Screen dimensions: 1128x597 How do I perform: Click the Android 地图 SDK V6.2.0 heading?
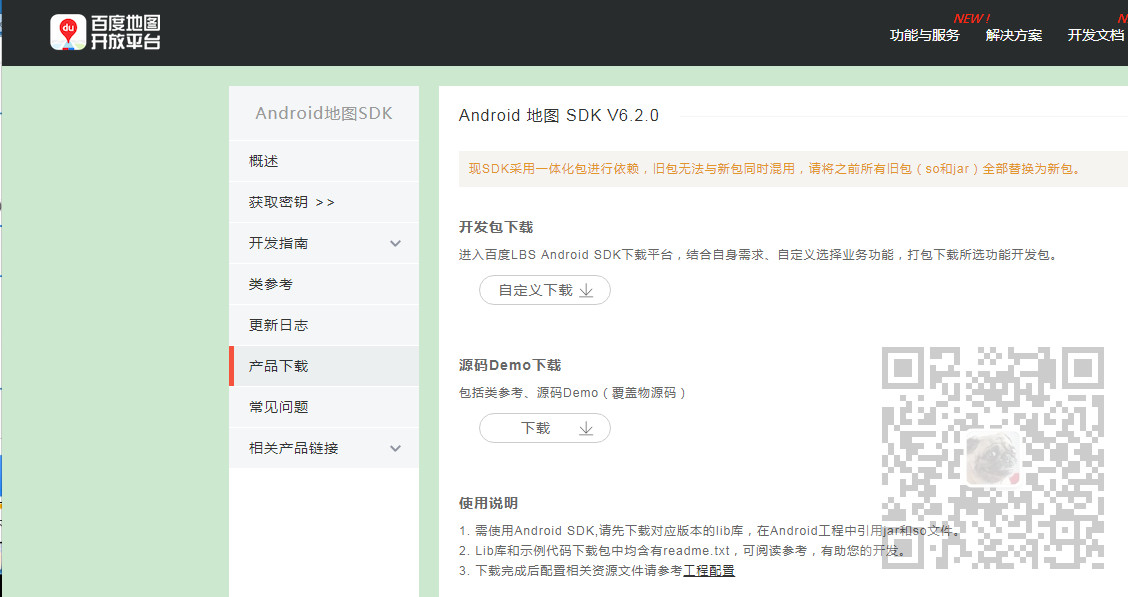tap(557, 115)
